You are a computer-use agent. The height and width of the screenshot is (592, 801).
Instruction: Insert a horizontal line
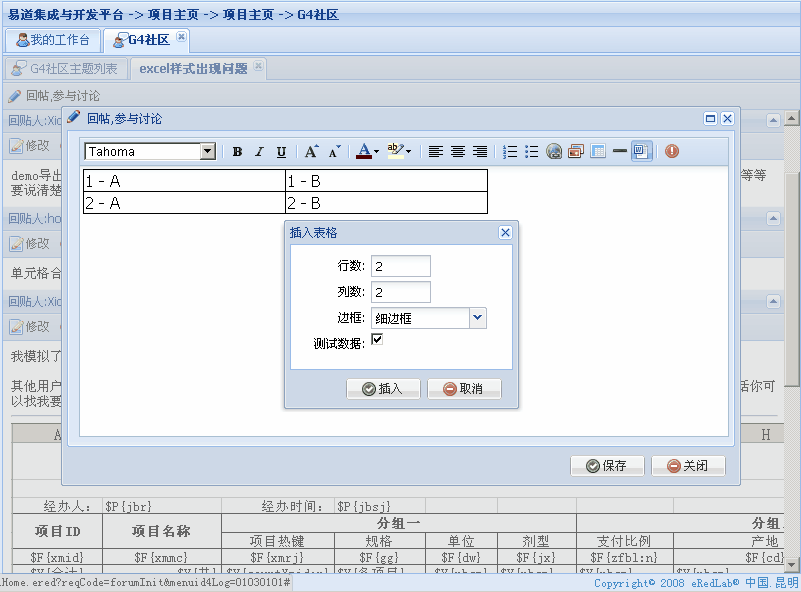619,151
